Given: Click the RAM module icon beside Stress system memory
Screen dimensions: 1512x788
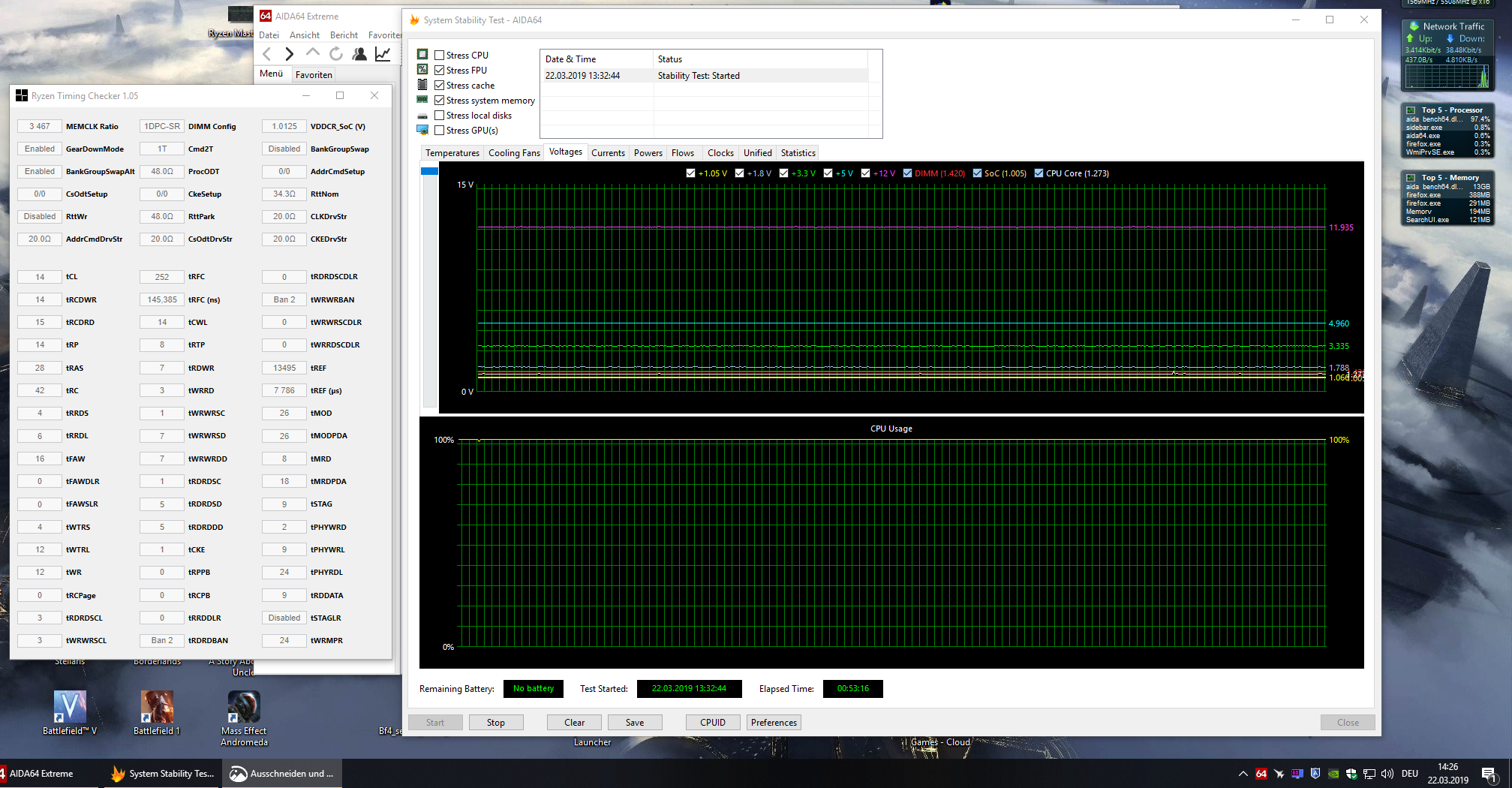Looking at the screenshot, I should click(422, 100).
